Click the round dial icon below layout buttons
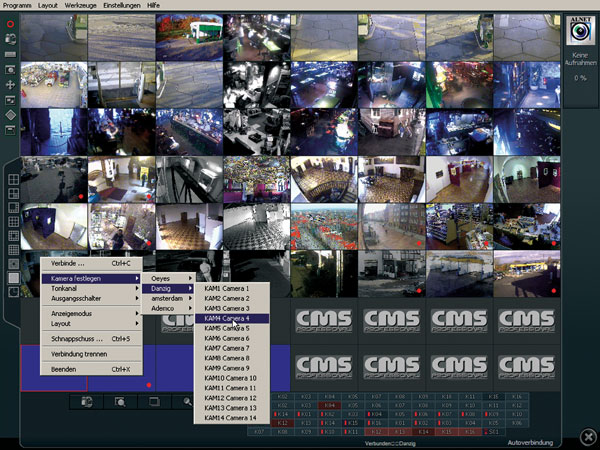Screen dimensions: 600x450 13,292
